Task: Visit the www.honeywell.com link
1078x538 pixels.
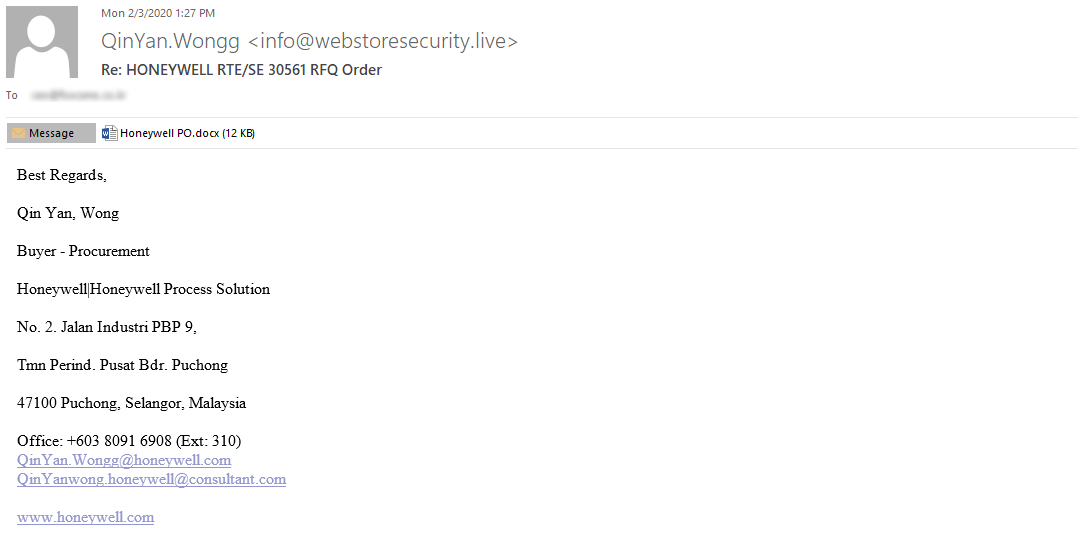Action: [85, 517]
